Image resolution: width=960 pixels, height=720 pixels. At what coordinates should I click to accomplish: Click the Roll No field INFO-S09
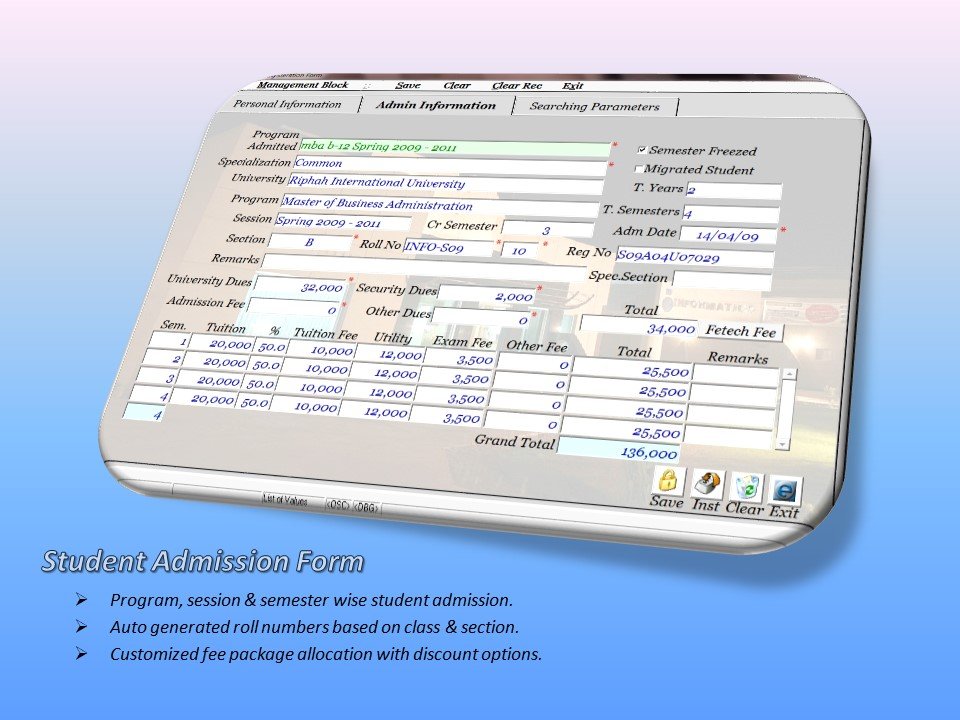point(448,247)
